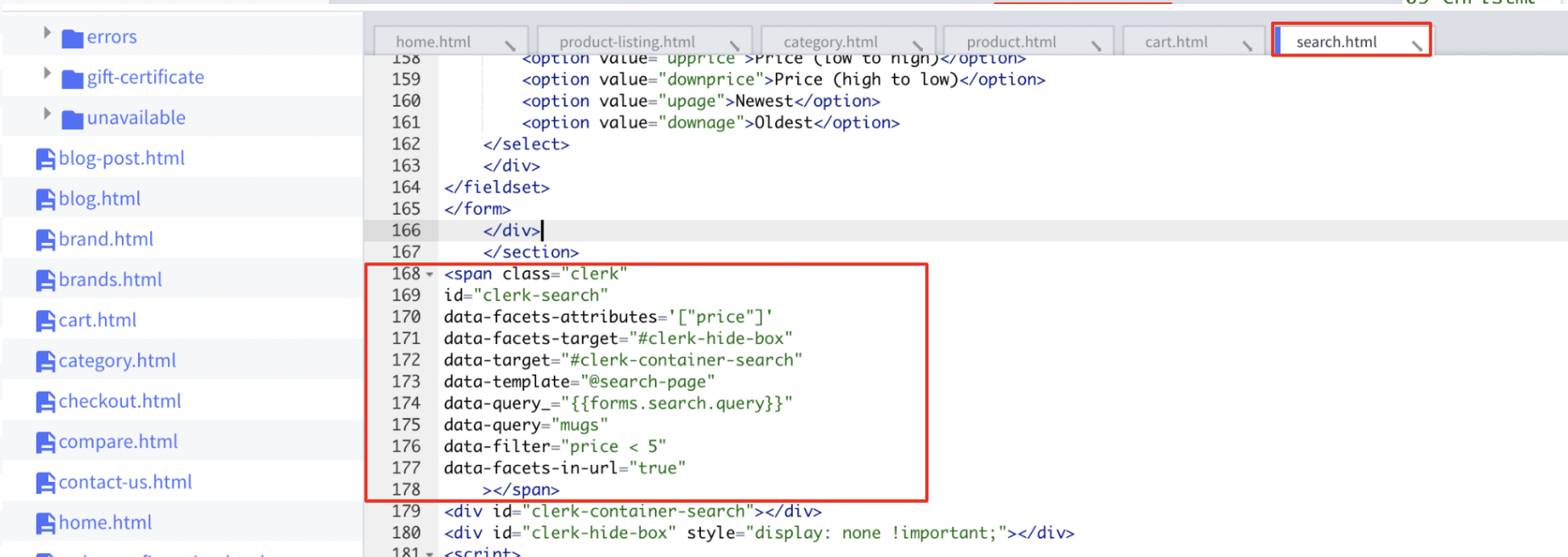Place cursor on the data-filter line of code
Screen dimensions: 1568x557
tap(555, 446)
